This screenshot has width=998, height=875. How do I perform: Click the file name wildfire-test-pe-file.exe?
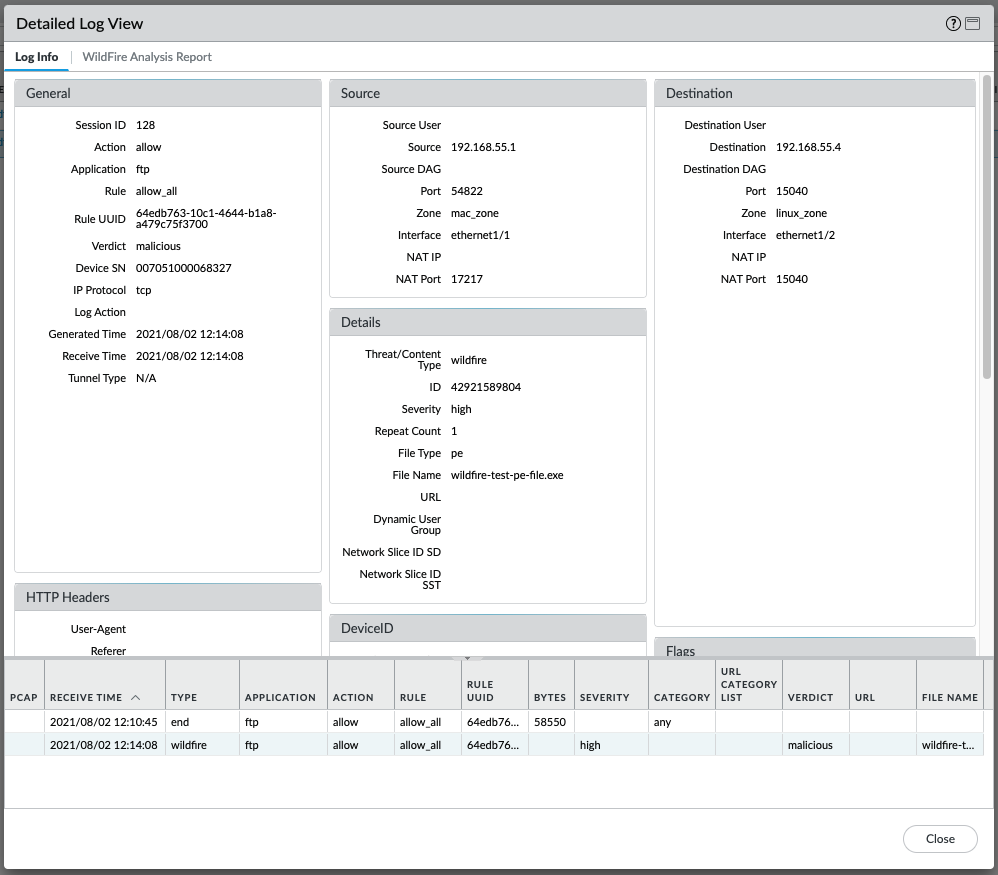507,475
